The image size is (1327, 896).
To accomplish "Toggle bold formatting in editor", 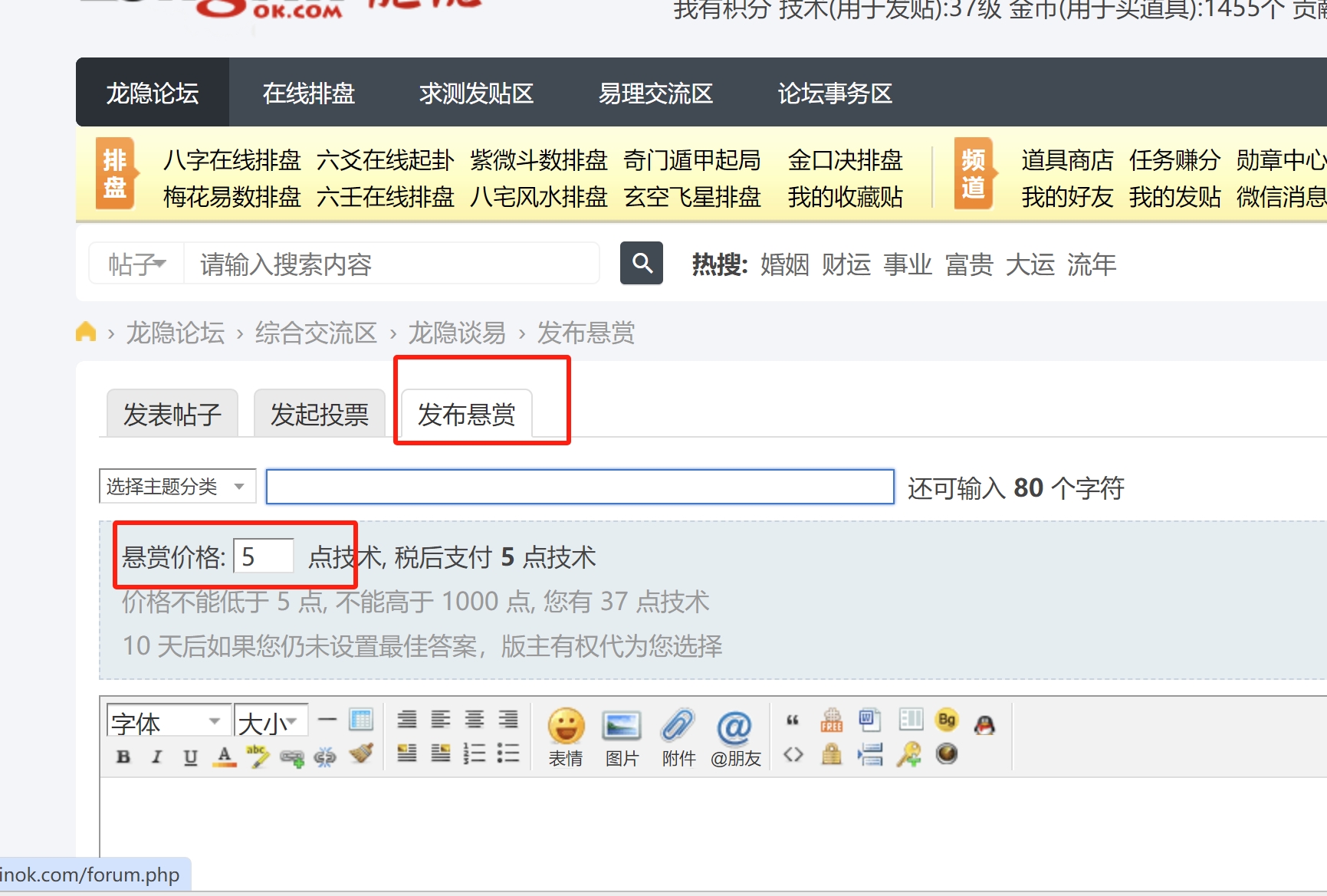I will [x=123, y=757].
